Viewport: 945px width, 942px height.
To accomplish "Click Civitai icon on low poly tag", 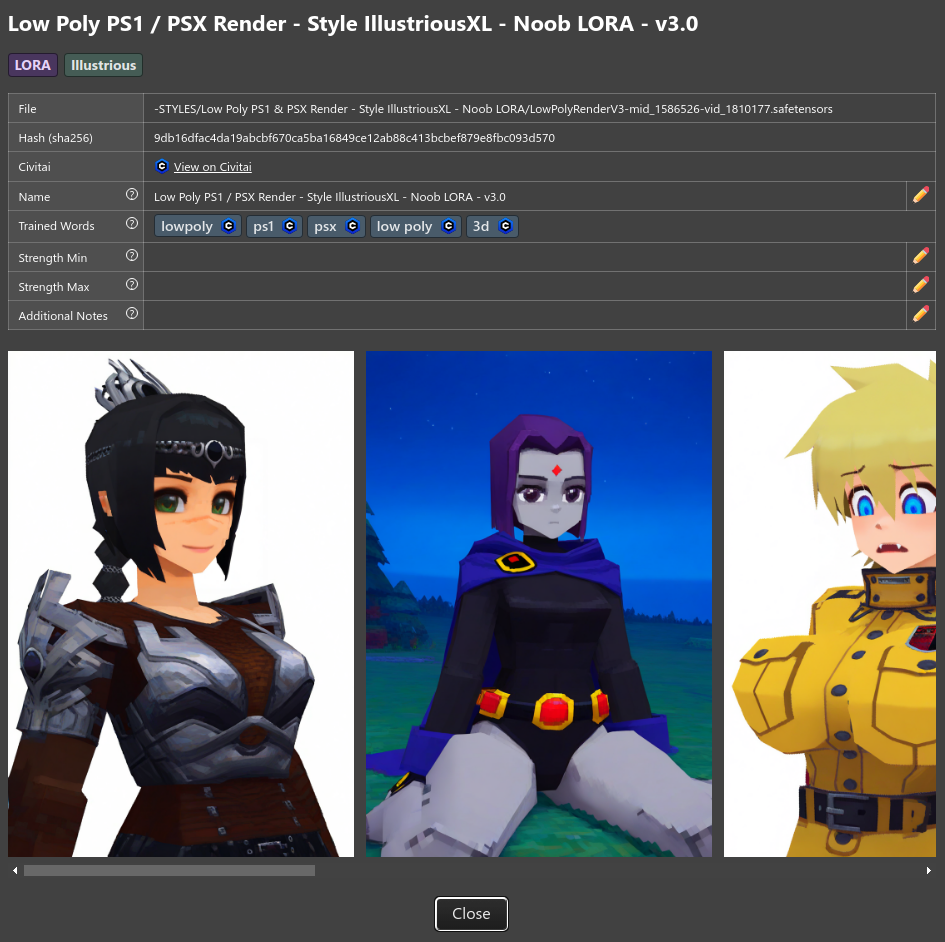I will [x=448, y=226].
